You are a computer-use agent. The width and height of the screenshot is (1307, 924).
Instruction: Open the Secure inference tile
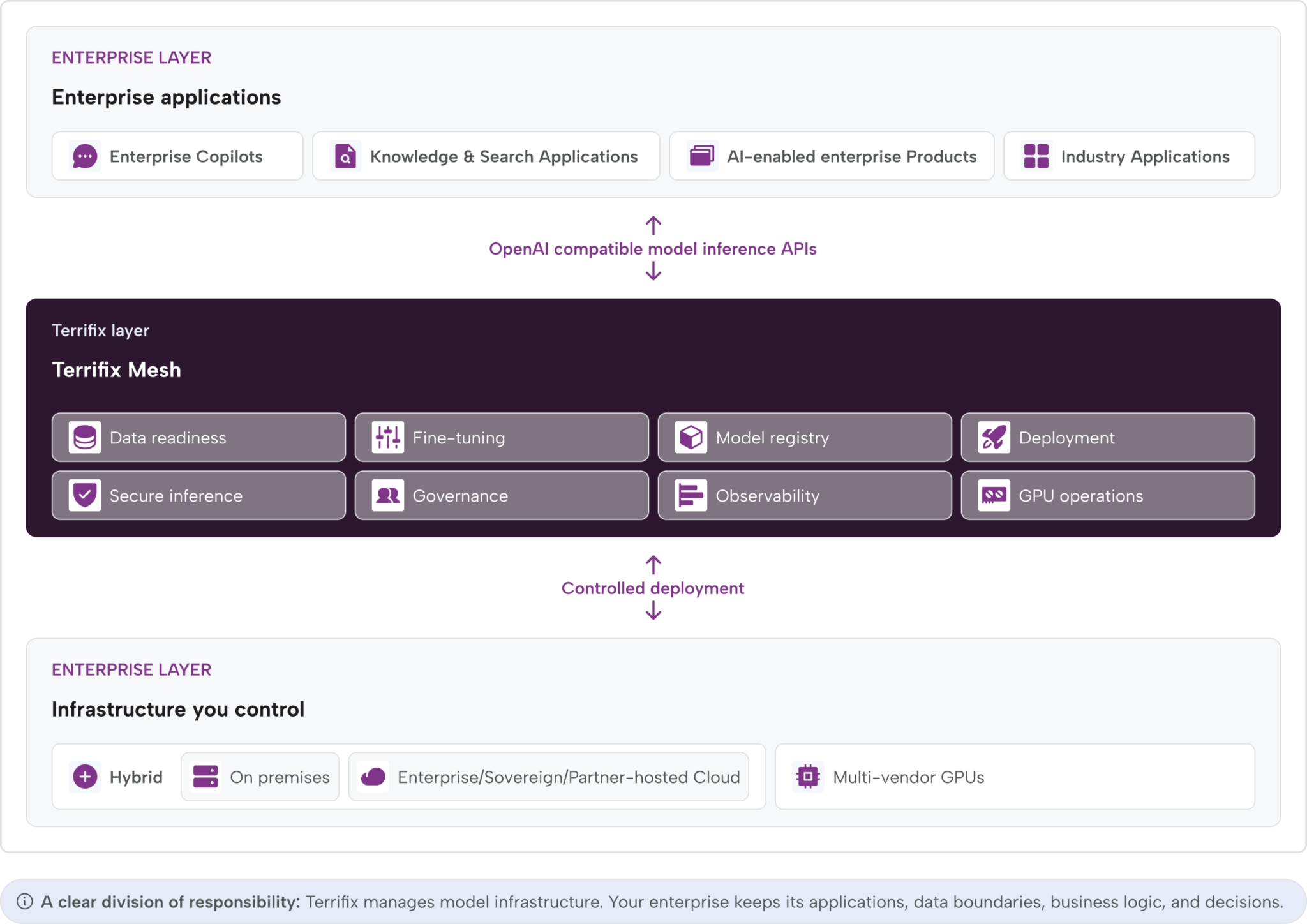pos(199,496)
